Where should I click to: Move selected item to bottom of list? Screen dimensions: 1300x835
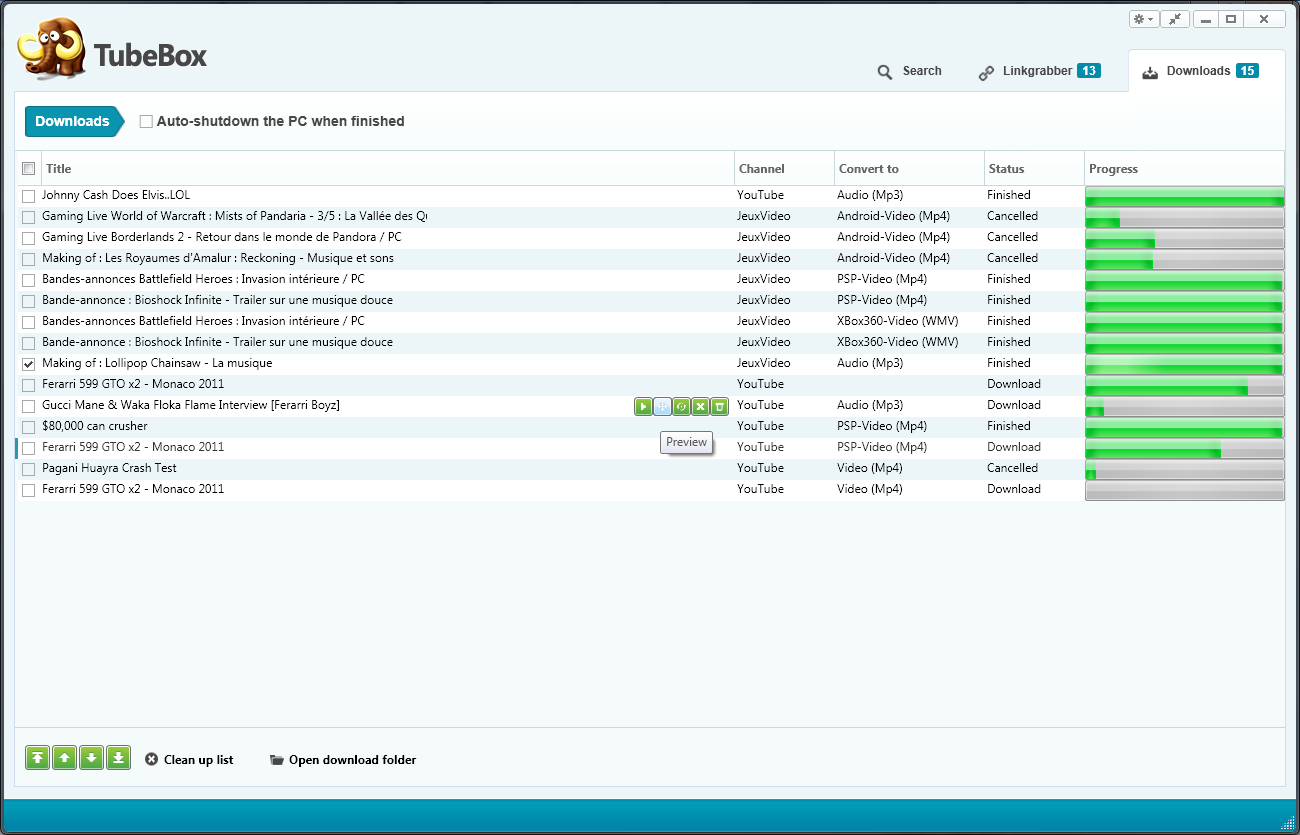coord(118,758)
